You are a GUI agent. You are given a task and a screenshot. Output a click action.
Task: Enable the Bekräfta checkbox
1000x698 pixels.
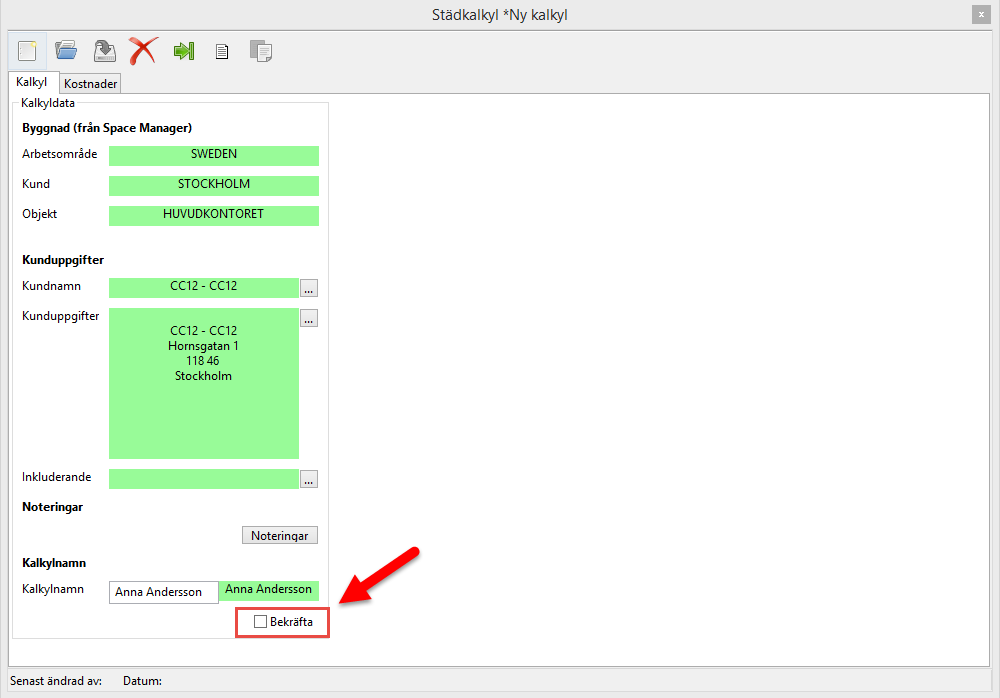click(261, 622)
